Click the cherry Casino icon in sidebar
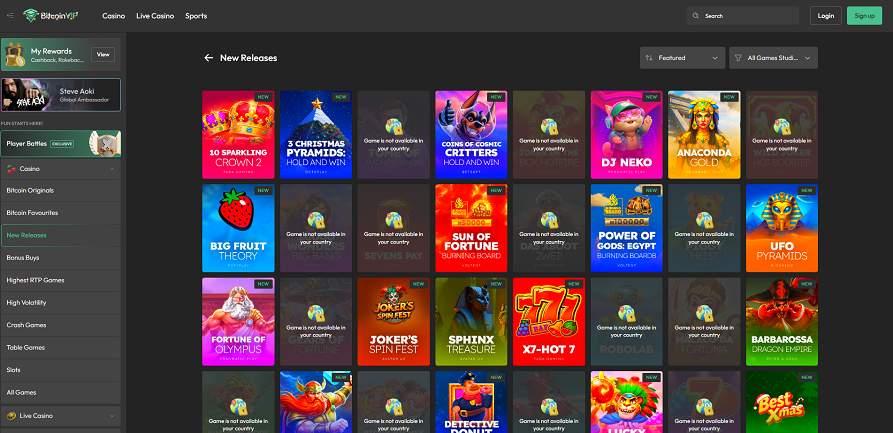Screen dimensions: 893x433 pos(10,169)
